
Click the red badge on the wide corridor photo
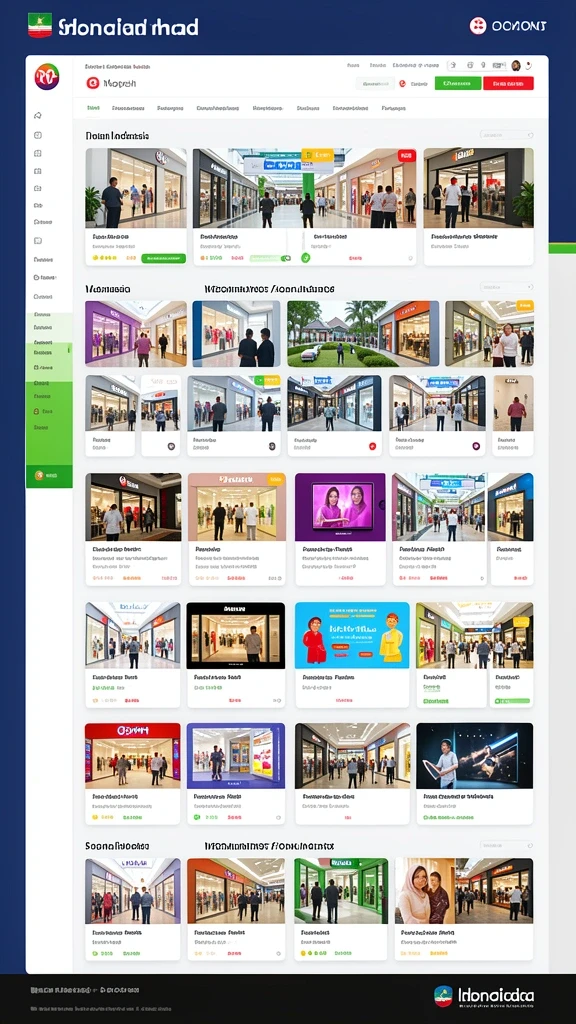(x=406, y=156)
